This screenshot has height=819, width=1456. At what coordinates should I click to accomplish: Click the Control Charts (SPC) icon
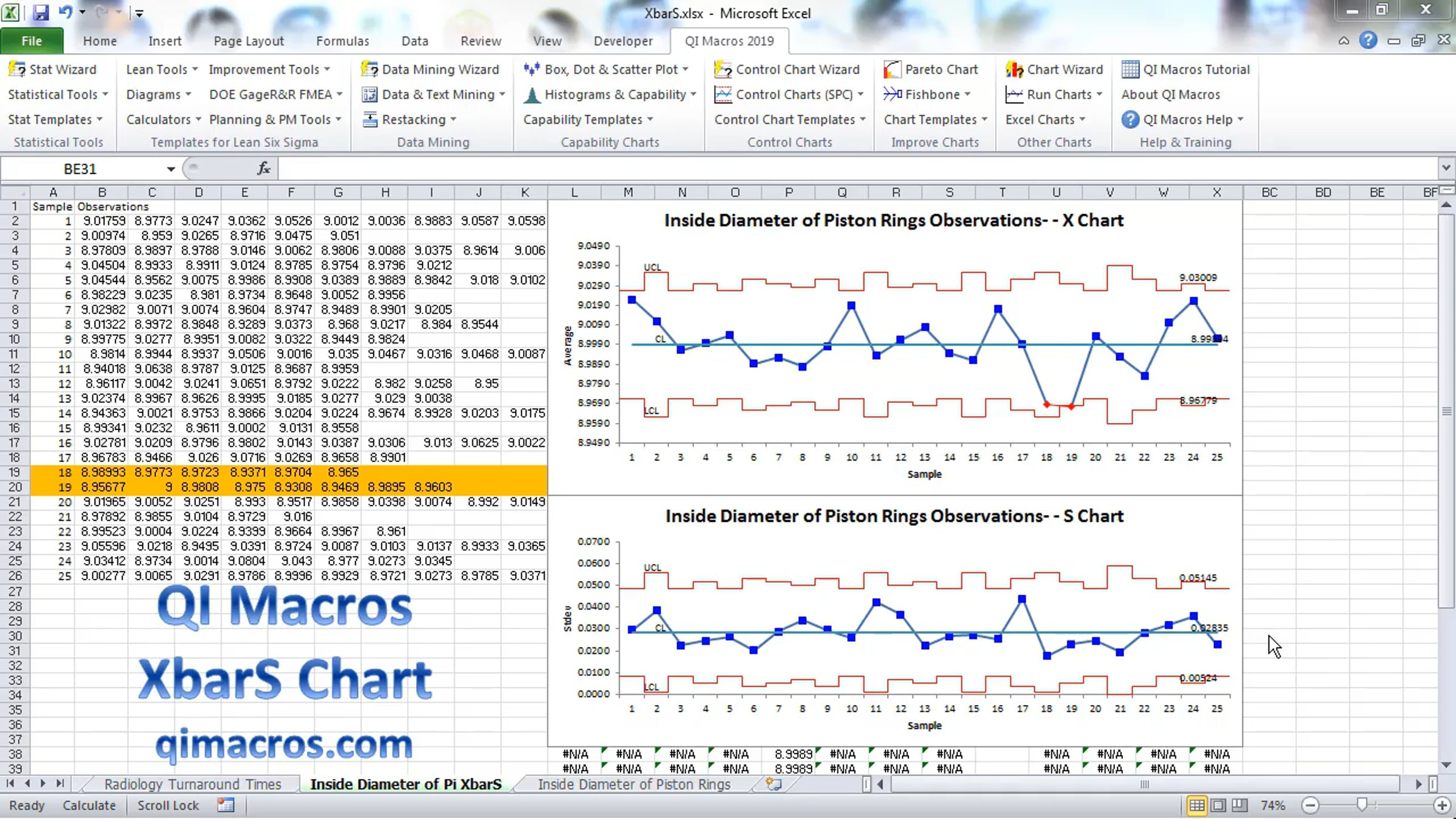pos(723,95)
